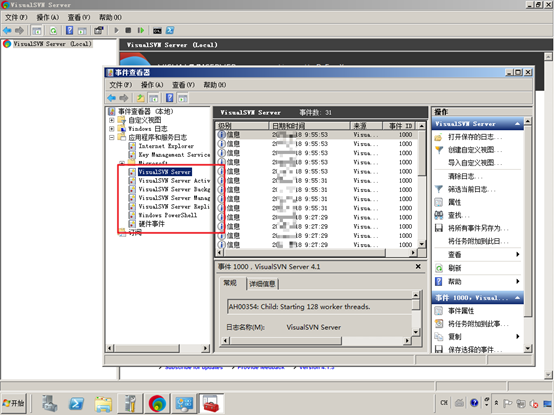The height and width of the screenshot is (415, 554).
Task: Collapse 应用程序和服务日志 tree node
Action: (x=112, y=137)
